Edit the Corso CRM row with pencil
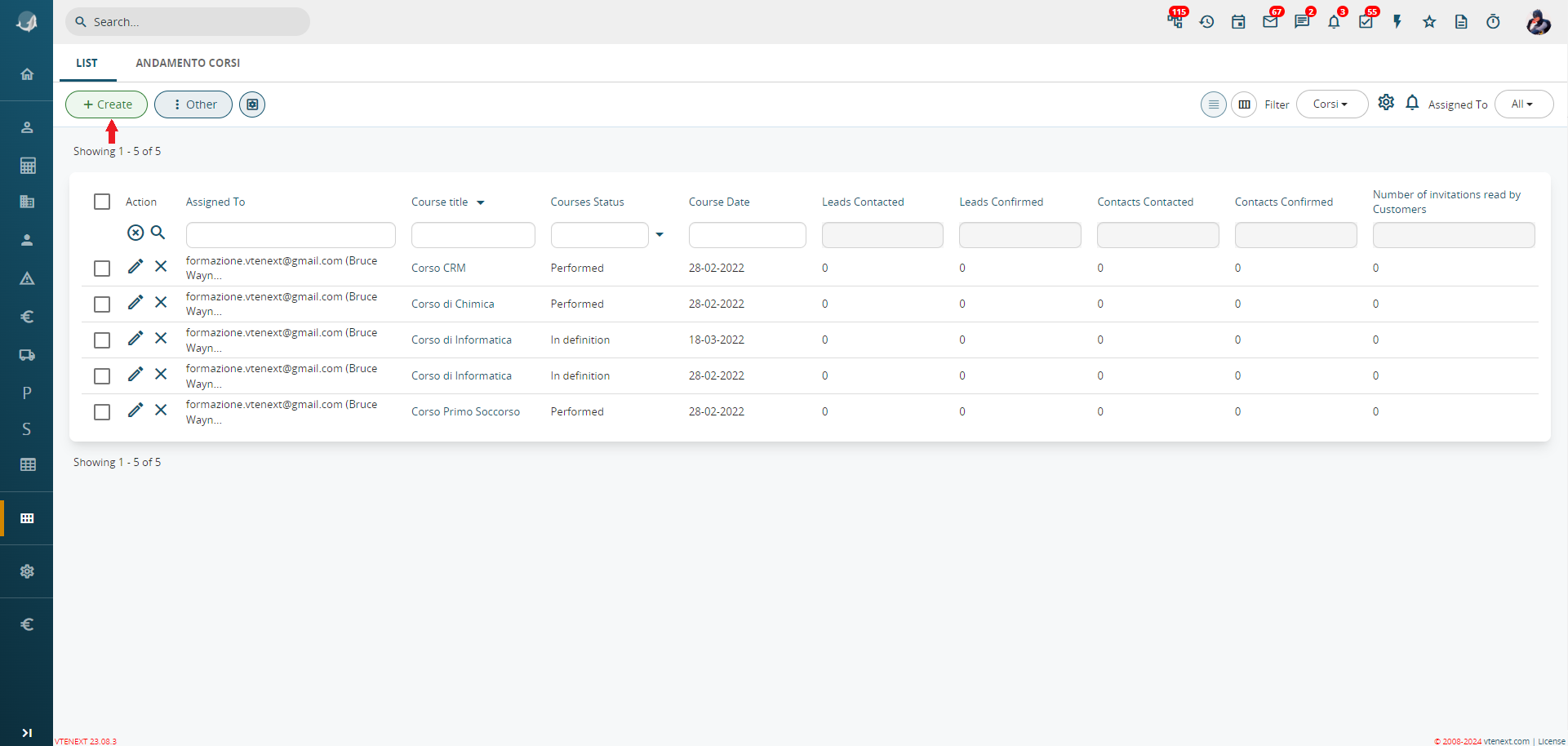The width and height of the screenshot is (1568, 746). pos(135,266)
